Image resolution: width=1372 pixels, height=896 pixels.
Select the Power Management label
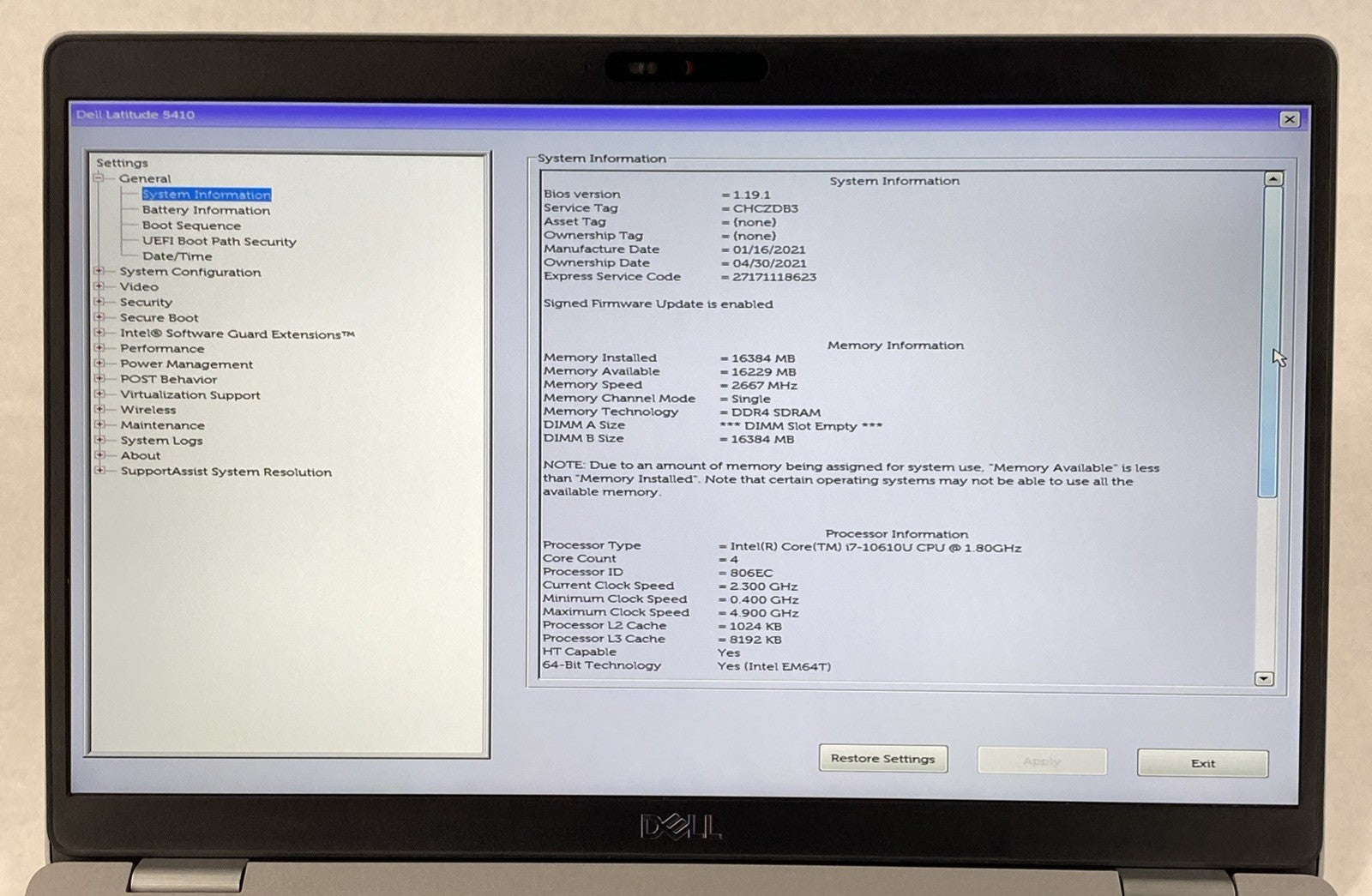pos(186,364)
